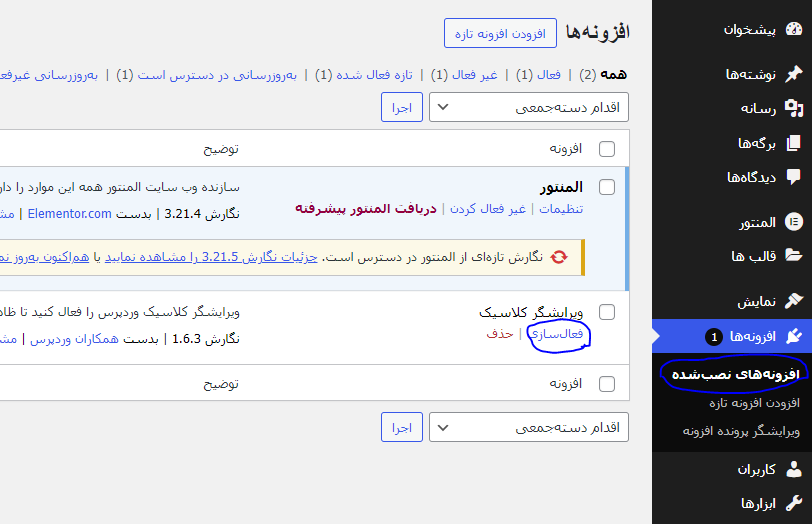The image size is (812, 524).
Task: Click the top اجرا apply button
Action: point(402,107)
